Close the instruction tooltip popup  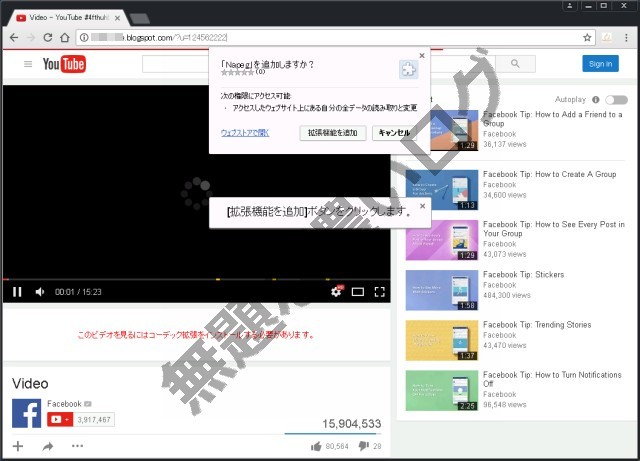422,206
